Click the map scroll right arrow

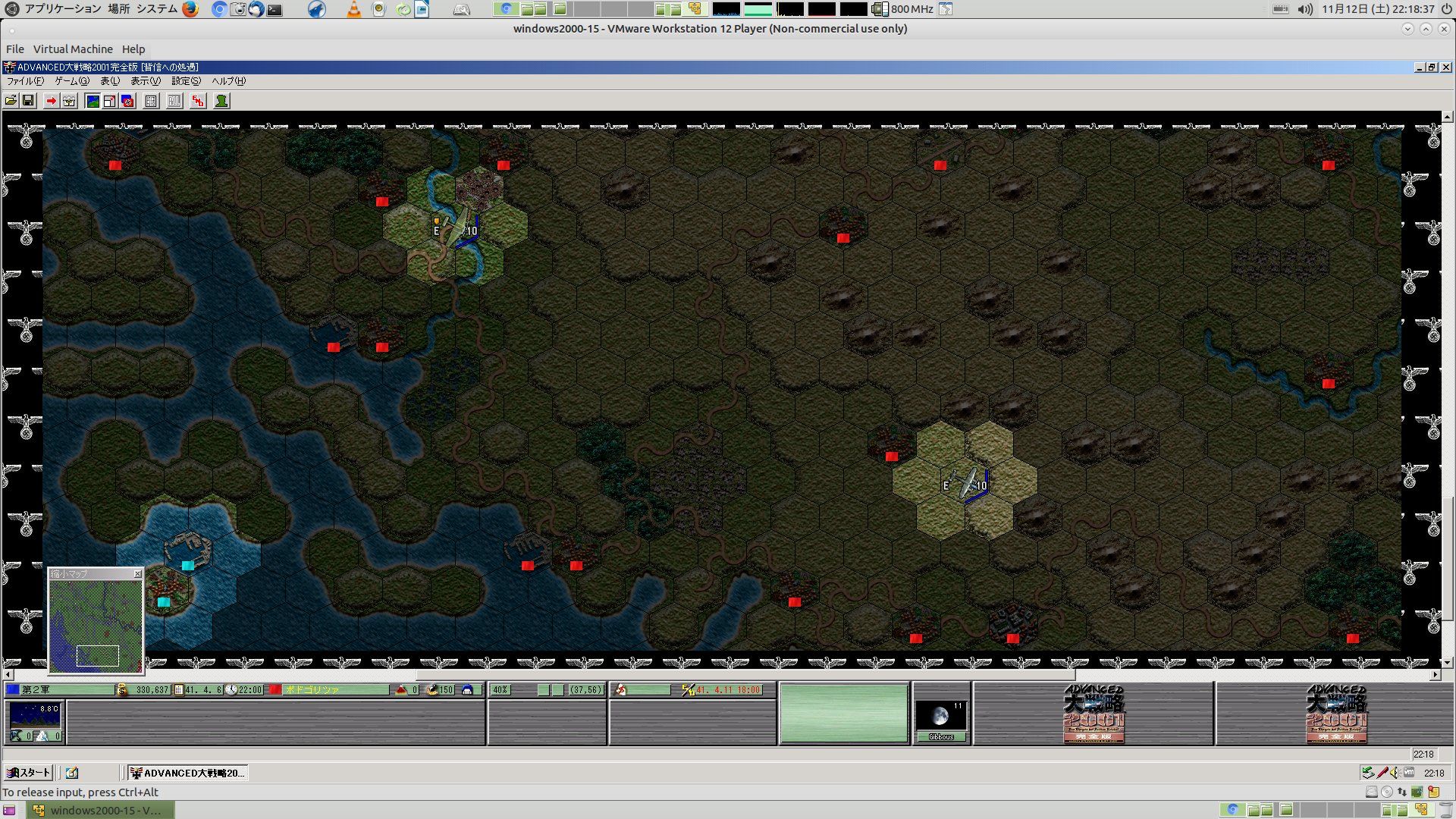1436,674
